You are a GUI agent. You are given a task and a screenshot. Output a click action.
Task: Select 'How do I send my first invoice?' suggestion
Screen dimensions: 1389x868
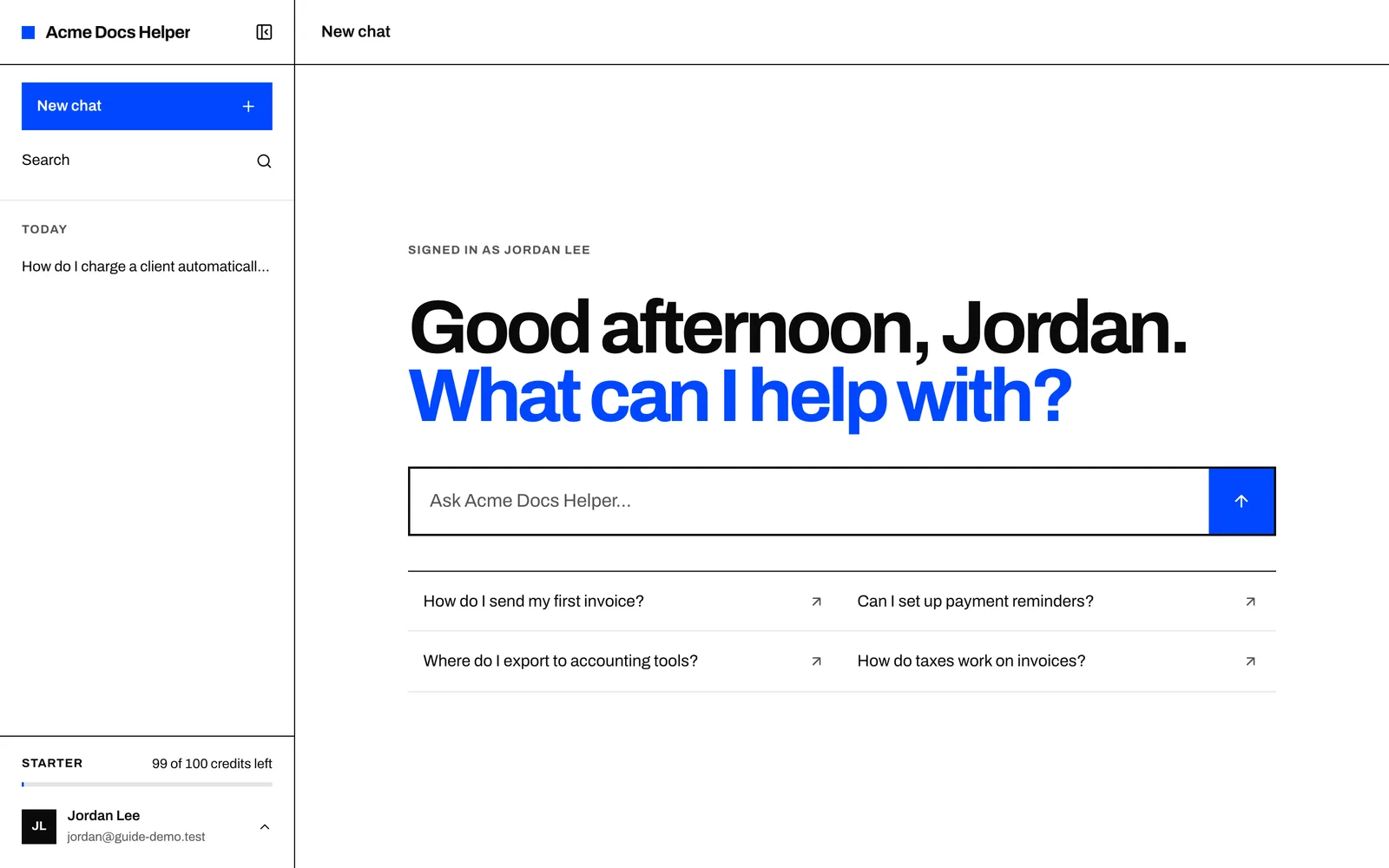[x=625, y=602]
